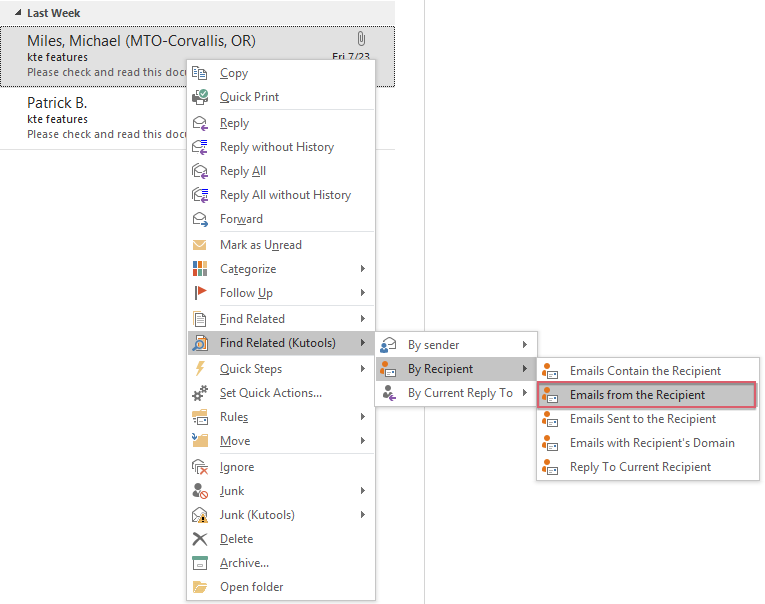Click the Emails Contain the Recipient icon
Viewport: 765px width, 604px height.
(x=550, y=371)
